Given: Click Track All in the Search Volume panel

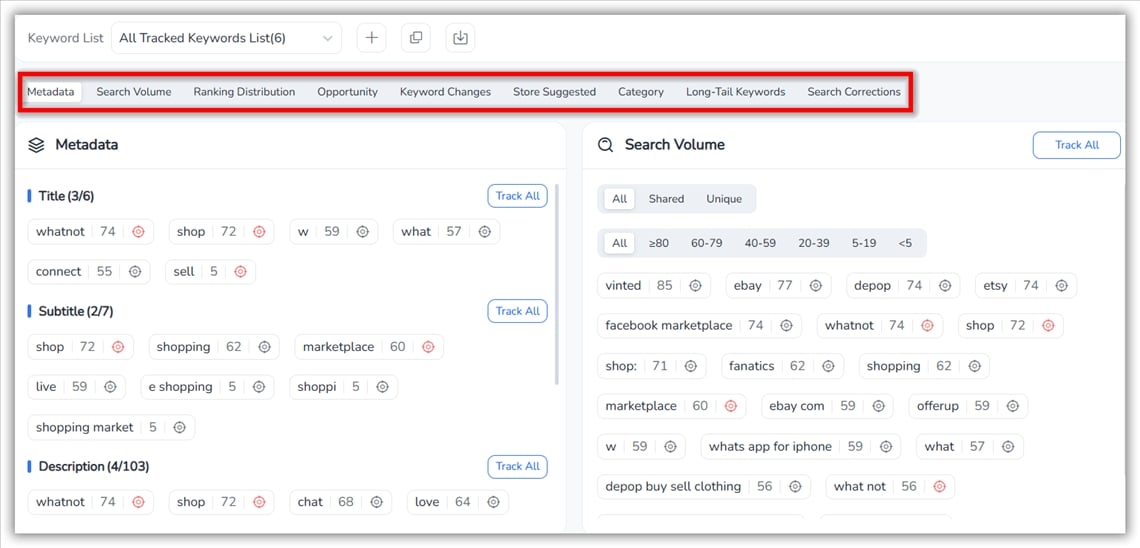Looking at the screenshot, I should pyautogui.click(x=1076, y=145).
